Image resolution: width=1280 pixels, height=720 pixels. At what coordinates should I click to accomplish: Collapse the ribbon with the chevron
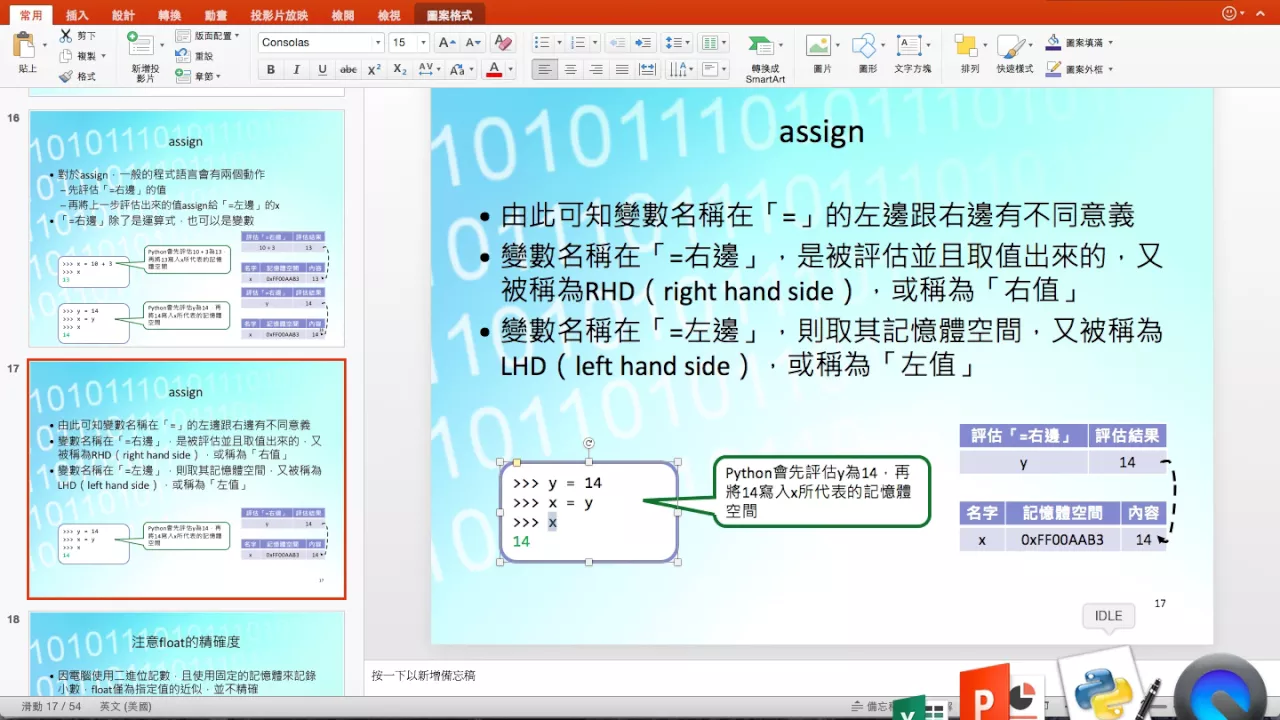click(1258, 13)
